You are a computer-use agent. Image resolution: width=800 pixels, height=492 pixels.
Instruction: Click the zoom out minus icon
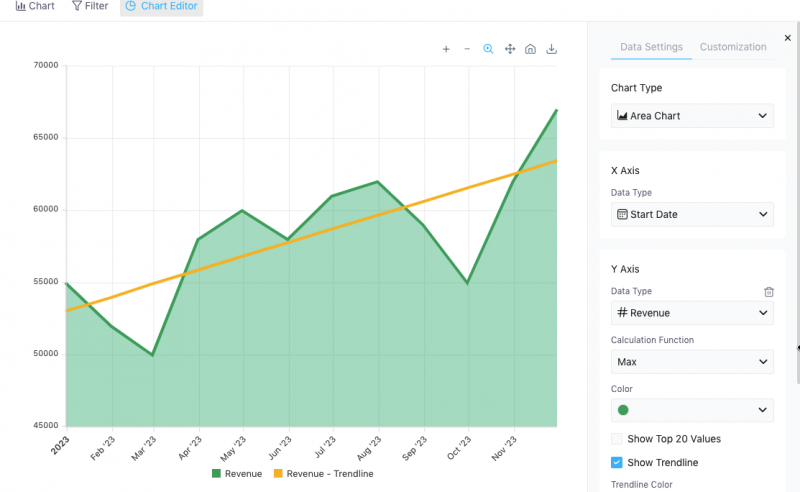[467, 49]
